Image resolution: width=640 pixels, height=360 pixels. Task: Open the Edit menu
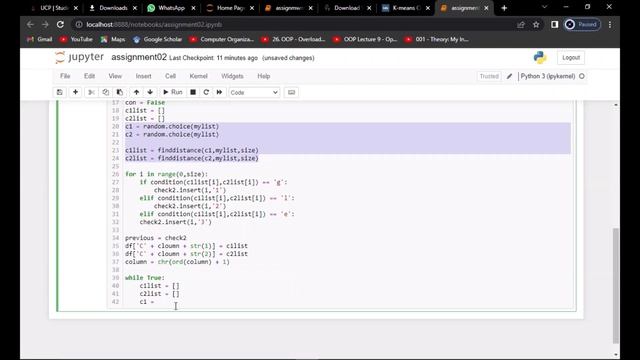pos(89,76)
